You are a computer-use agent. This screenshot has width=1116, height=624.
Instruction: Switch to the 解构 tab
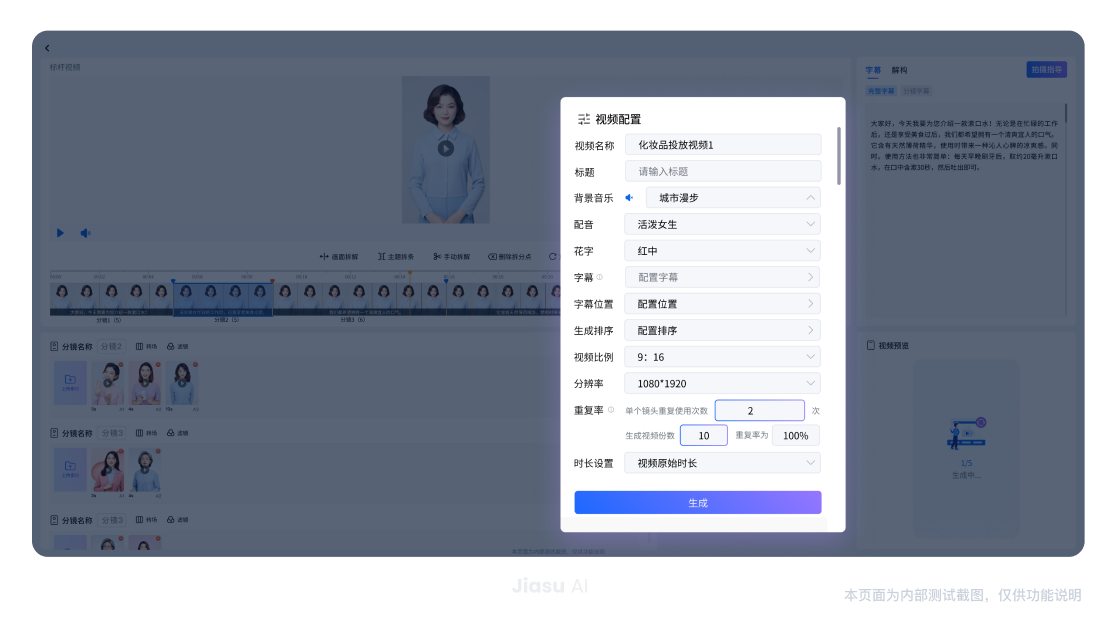(899, 71)
